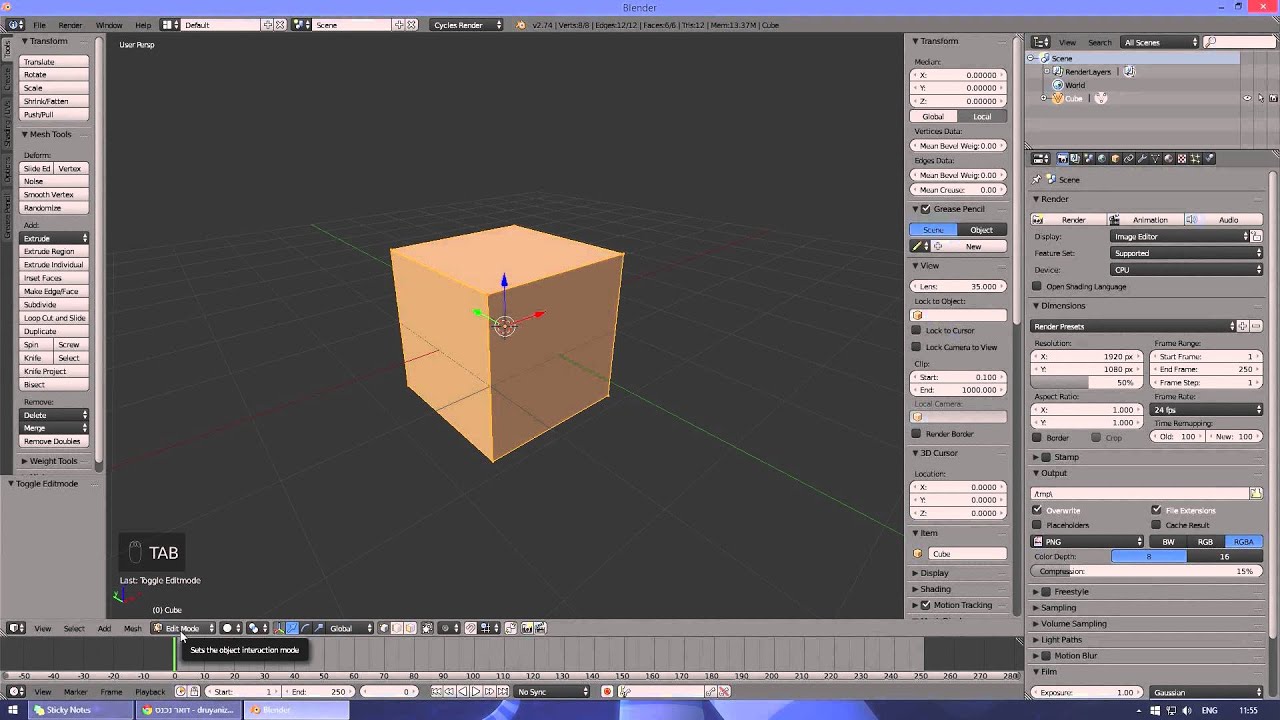
Task: Open the File menu
Action: pyautogui.click(x=39, y=24)
